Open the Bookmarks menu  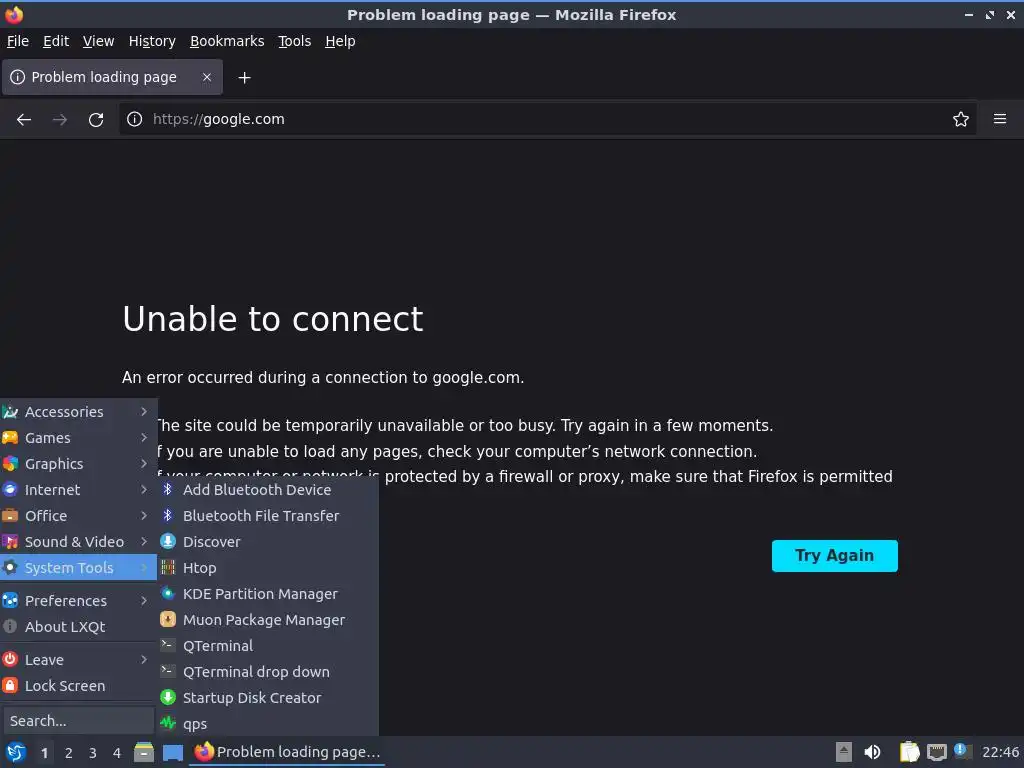[227, 41]
